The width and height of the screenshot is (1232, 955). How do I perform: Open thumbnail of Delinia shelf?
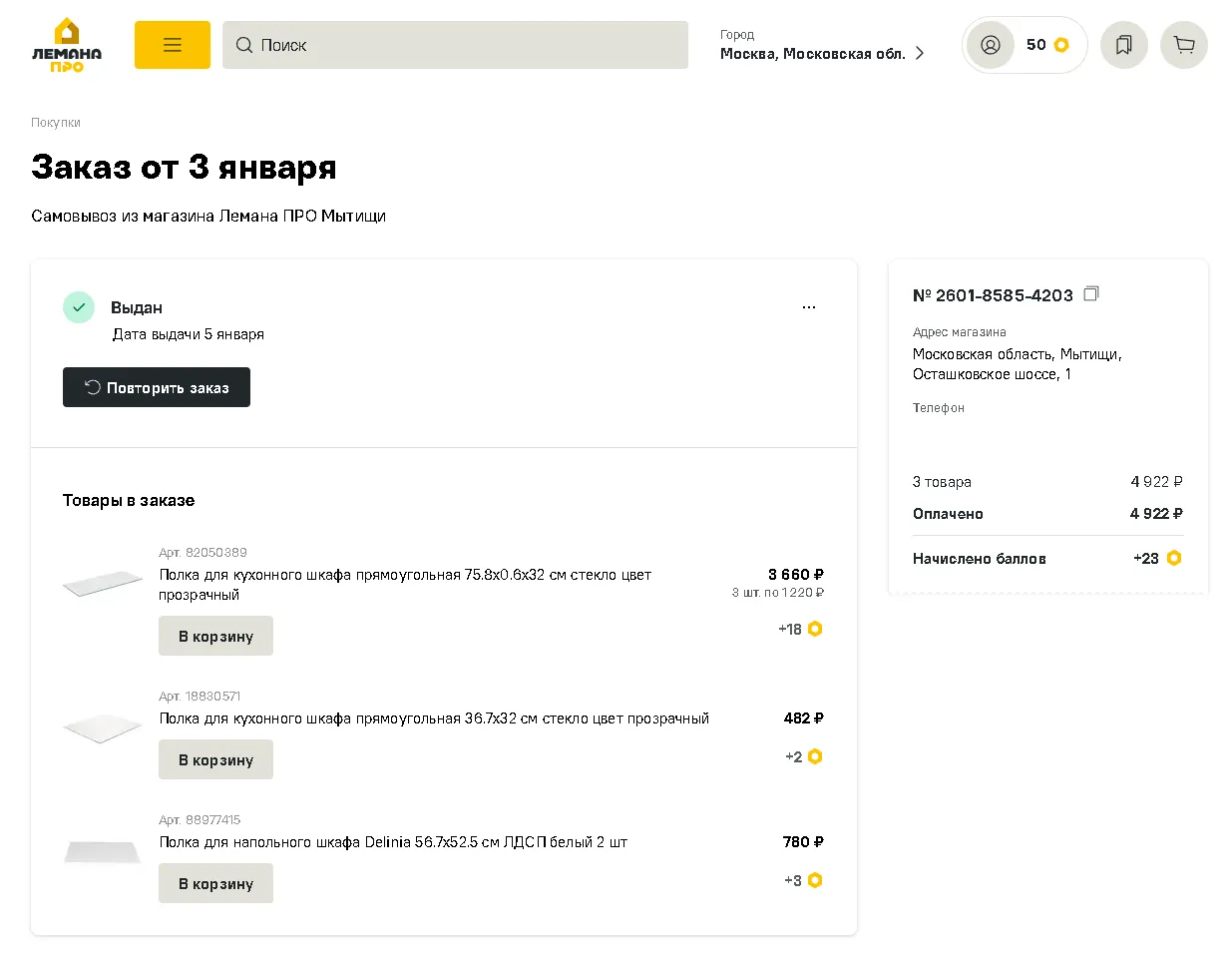[x=103, y=852]
